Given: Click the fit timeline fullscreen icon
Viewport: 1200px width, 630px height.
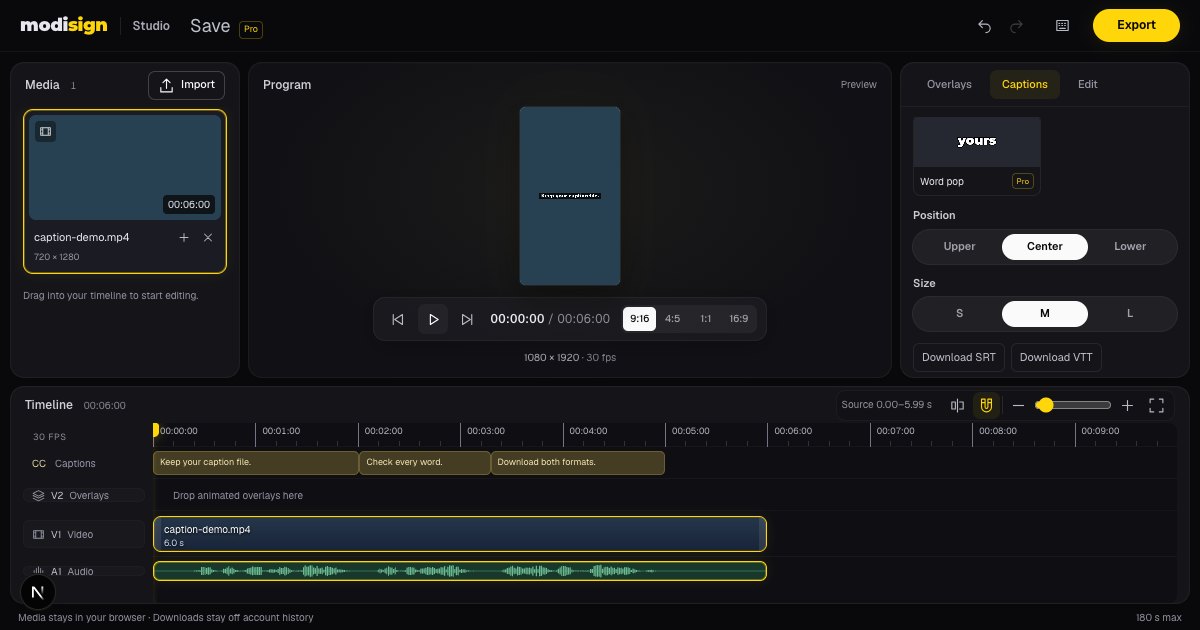Looking at the screenshot, I should point(1157,405).
